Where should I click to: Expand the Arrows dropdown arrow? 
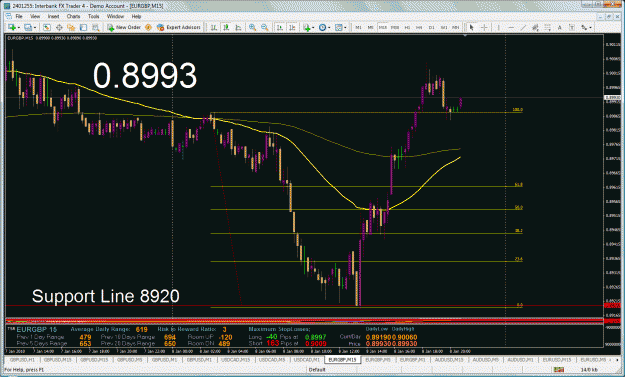pos(590,27)
